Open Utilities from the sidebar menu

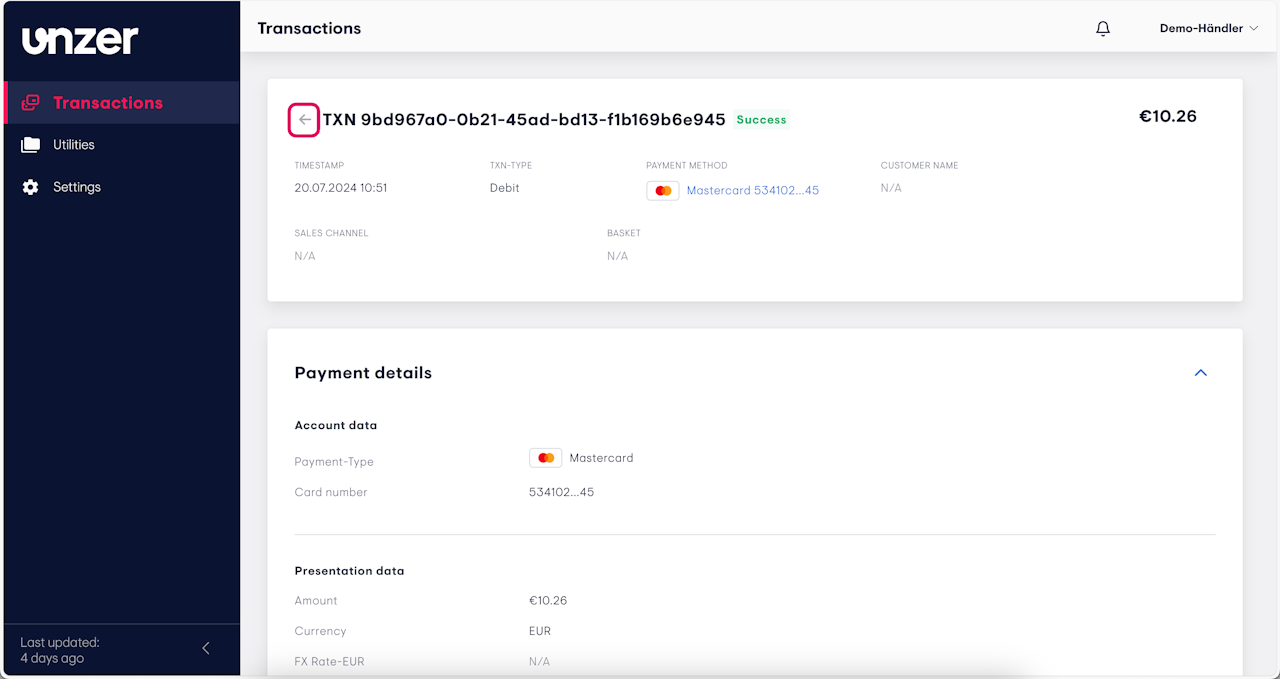click(74, 145)
